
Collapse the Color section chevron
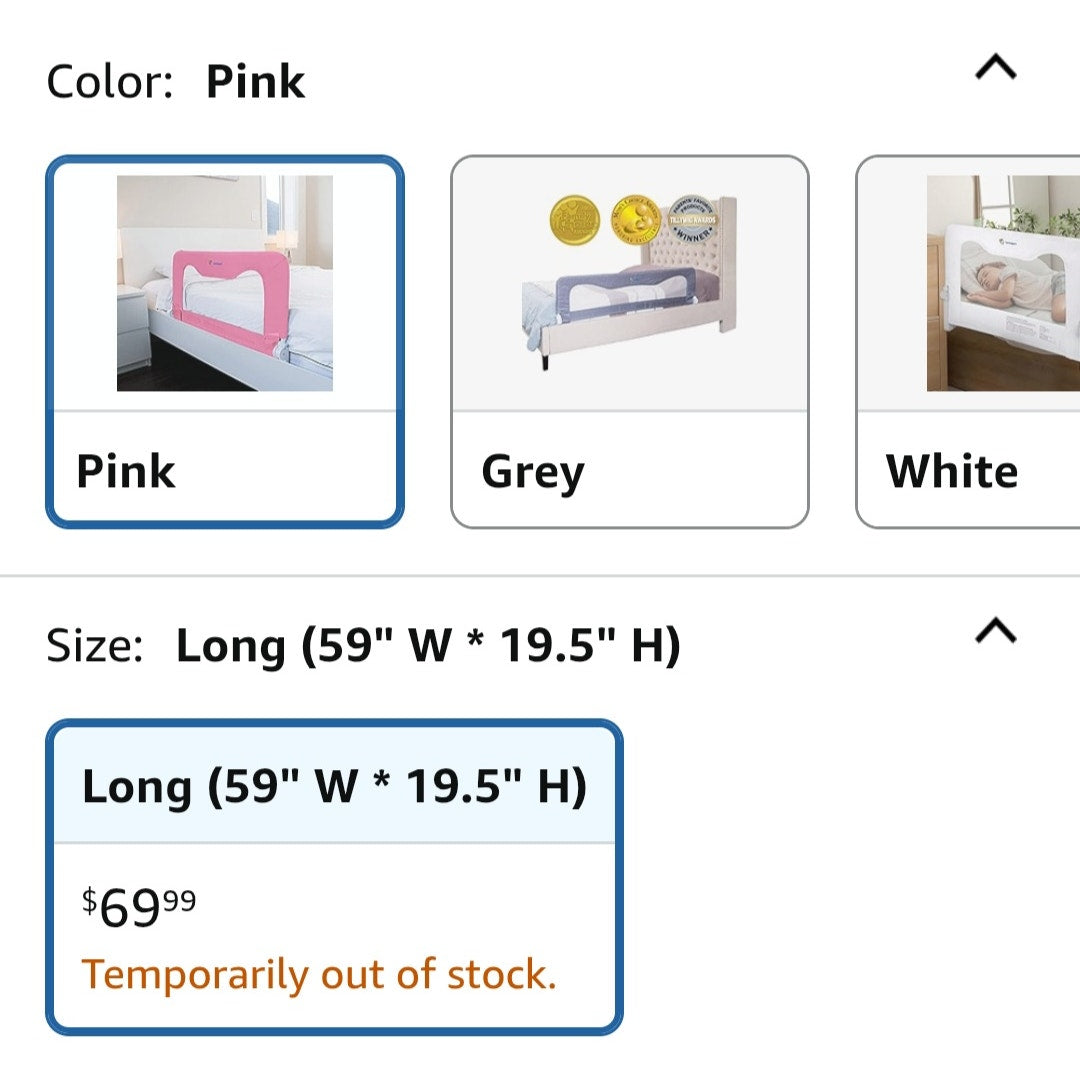[995, 70]
